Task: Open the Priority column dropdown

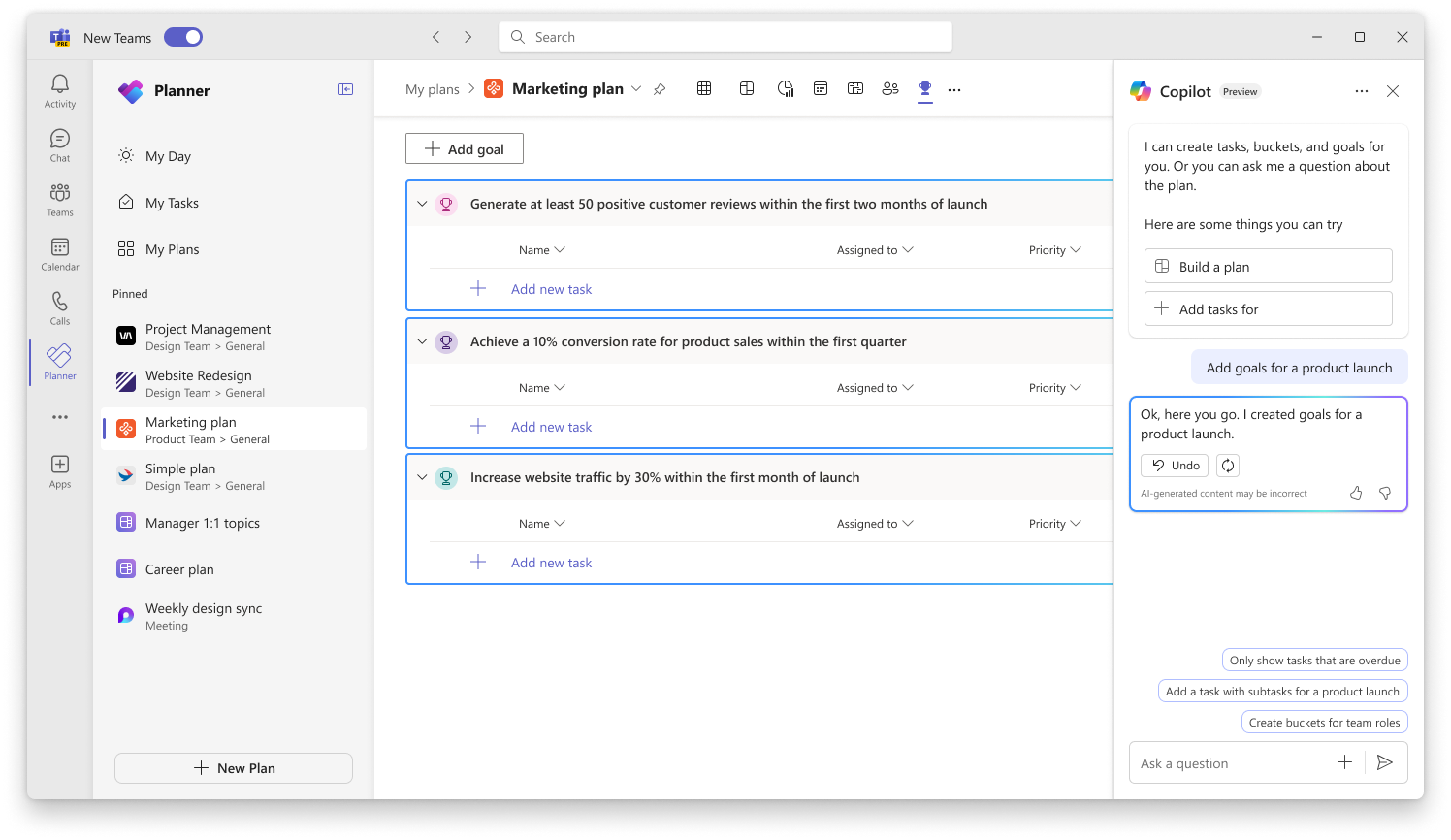Action: [x=1055, y=249]
